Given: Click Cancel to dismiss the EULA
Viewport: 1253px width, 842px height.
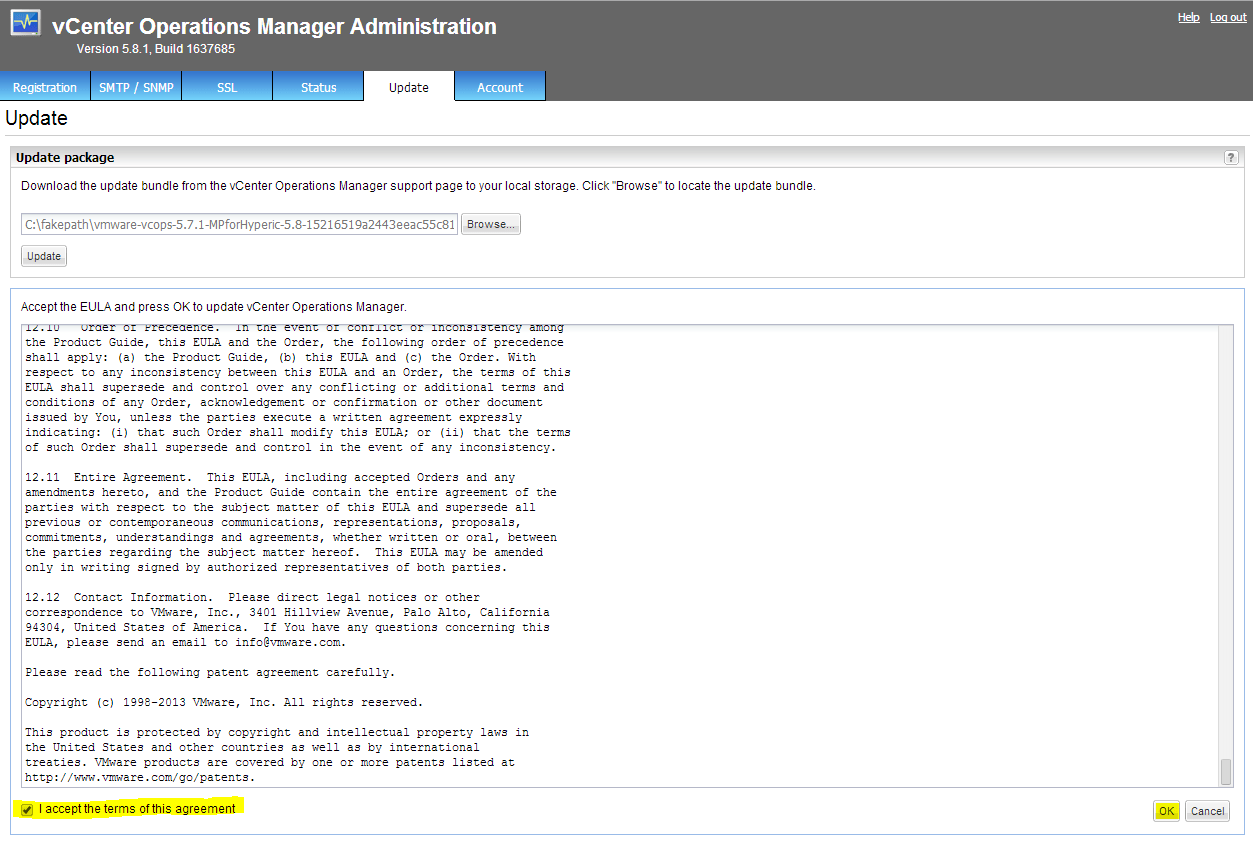Looking at the screenshot, I should tap(1207, 811).
